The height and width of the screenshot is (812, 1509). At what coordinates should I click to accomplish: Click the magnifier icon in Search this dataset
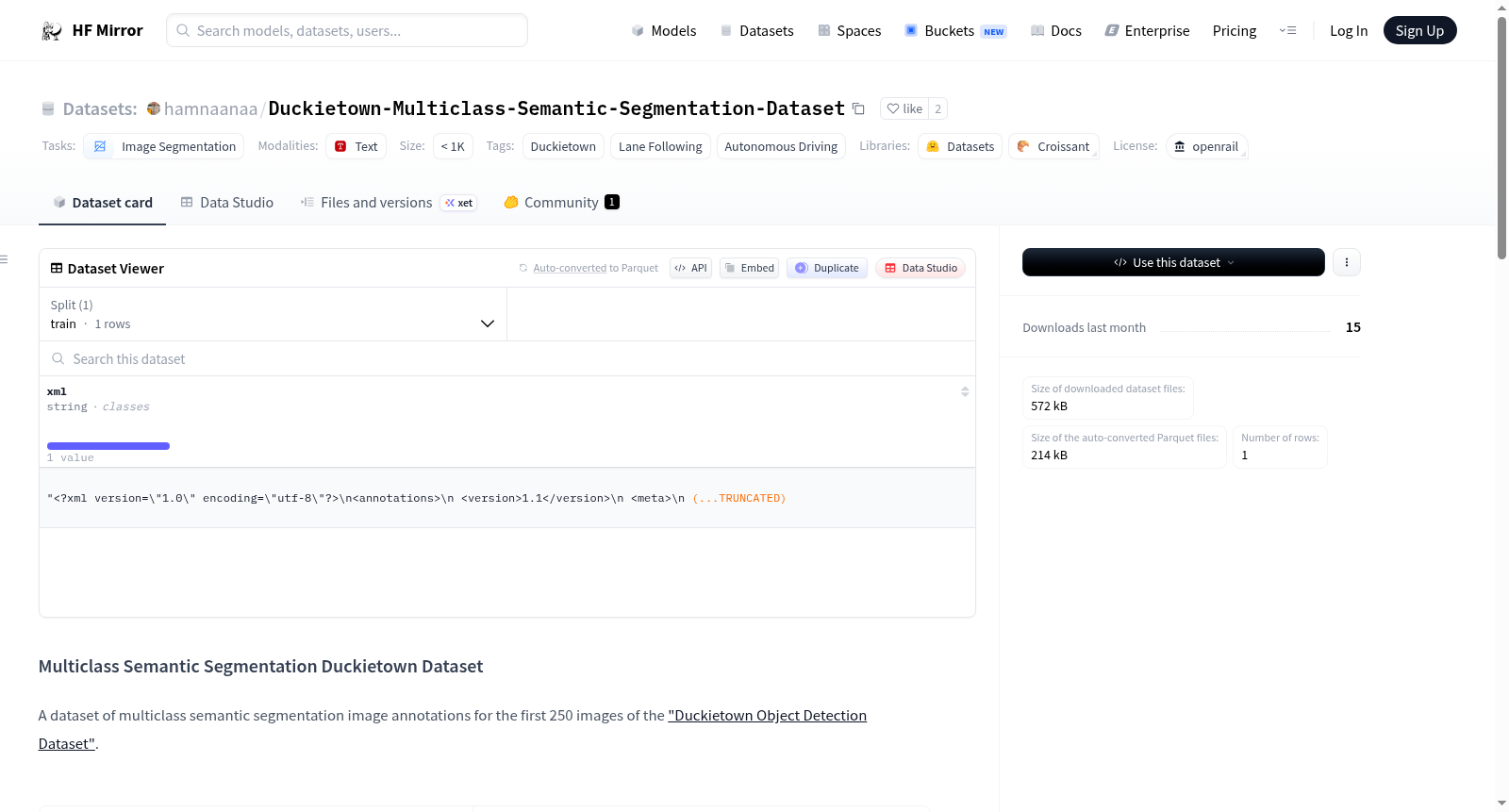tap(58, 358)
